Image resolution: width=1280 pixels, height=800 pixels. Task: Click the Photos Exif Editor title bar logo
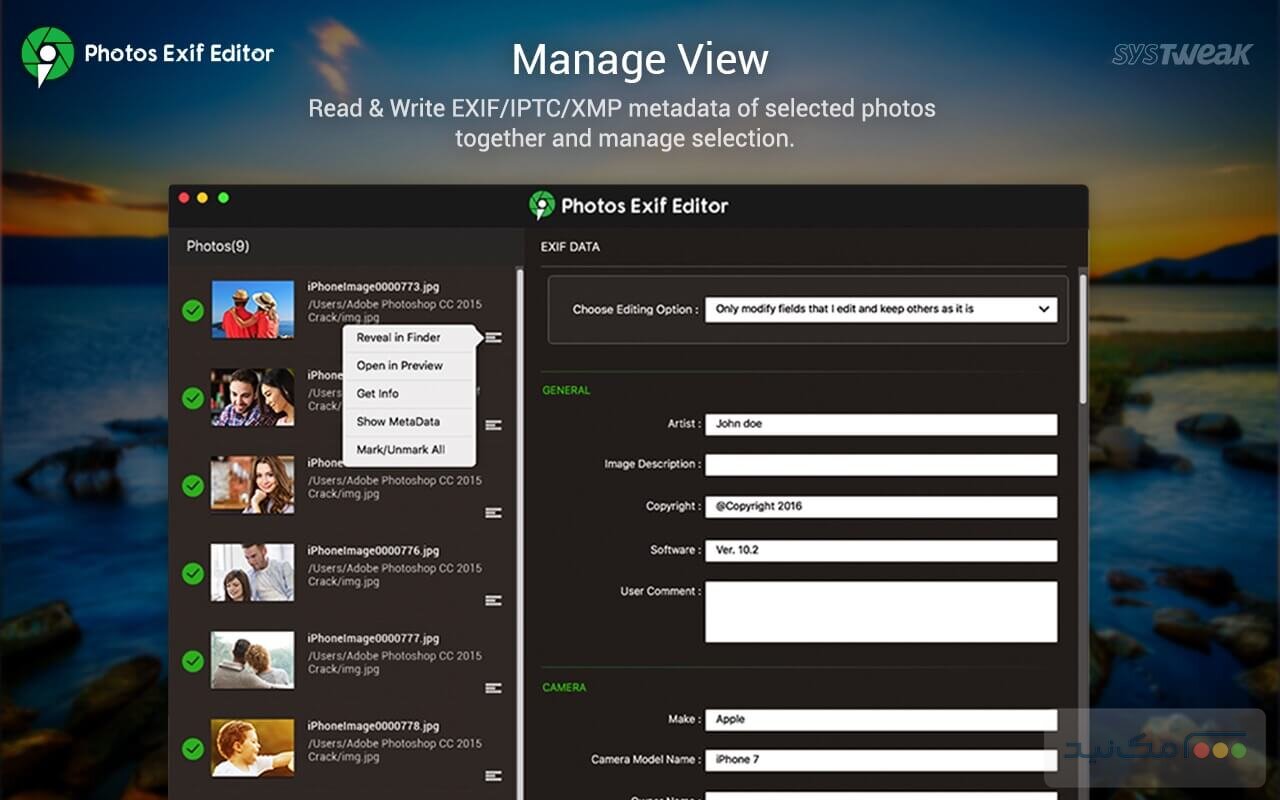click(x=542, y=206)
